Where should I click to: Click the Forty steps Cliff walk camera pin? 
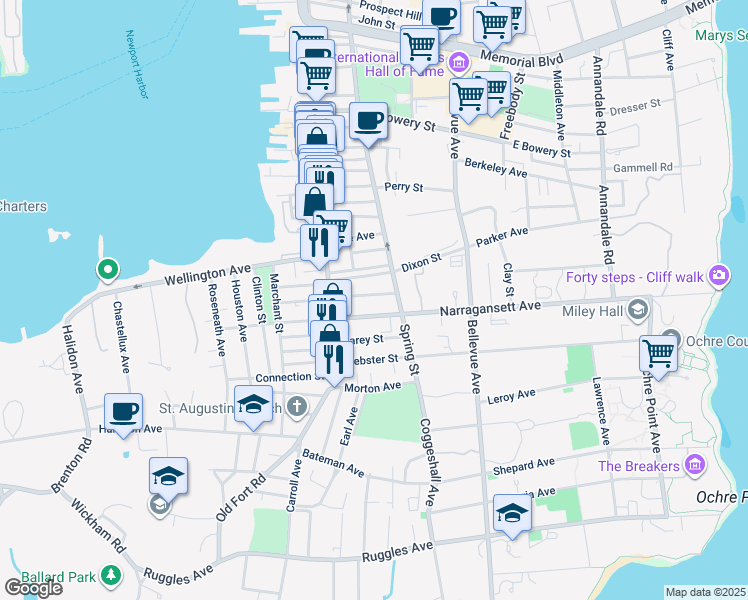pyautogui.click(x=719, y=276)
